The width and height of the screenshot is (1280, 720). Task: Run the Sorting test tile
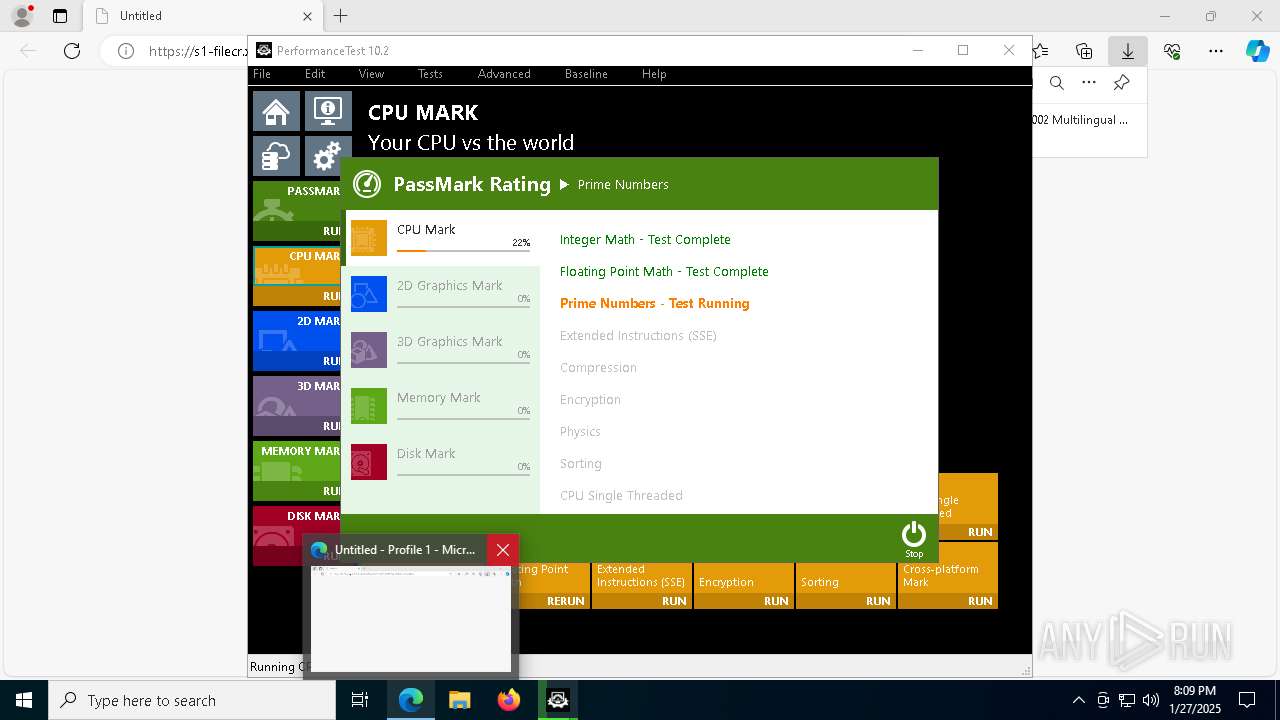pyautogui.click(x=846, y=585)
